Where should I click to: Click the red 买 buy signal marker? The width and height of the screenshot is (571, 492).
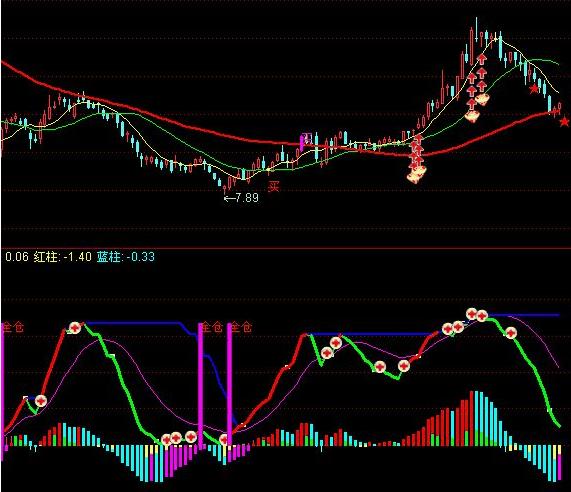click(273, 187)
